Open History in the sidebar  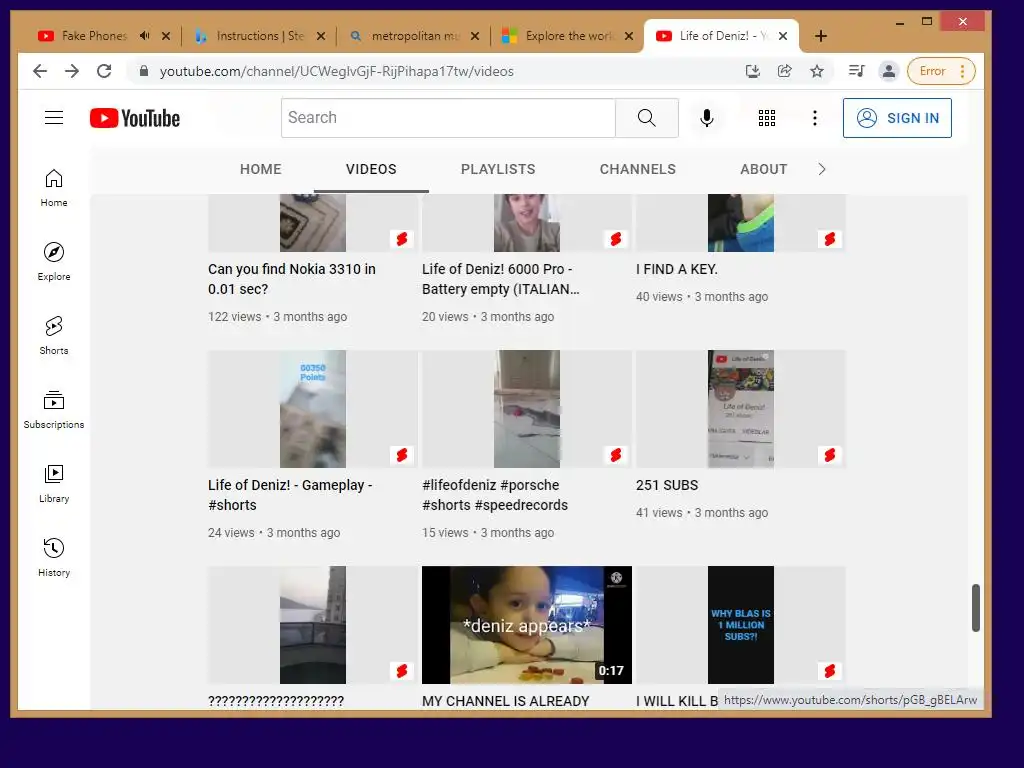pos(54,557)
